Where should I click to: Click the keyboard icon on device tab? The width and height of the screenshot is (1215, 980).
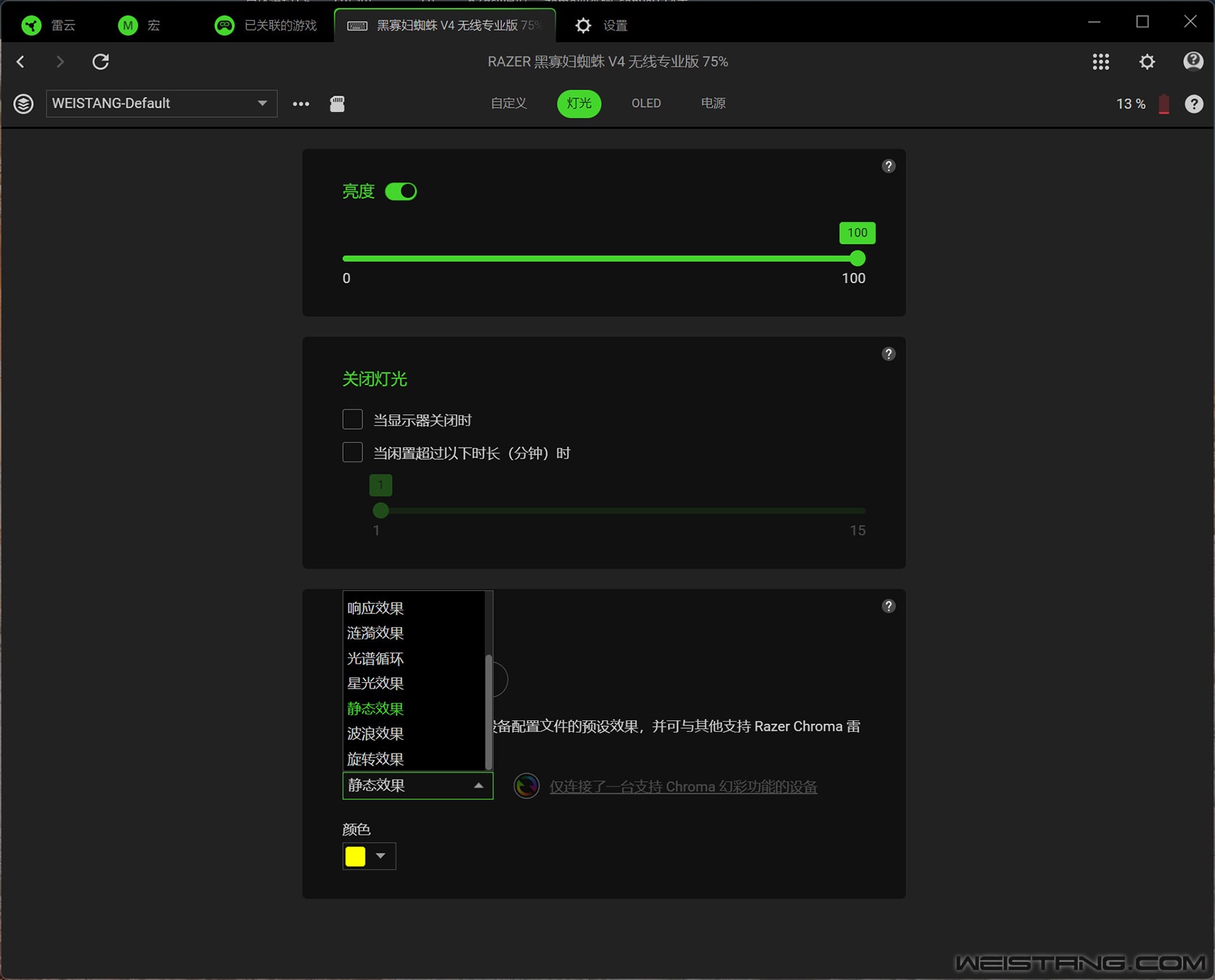(357, 25)
